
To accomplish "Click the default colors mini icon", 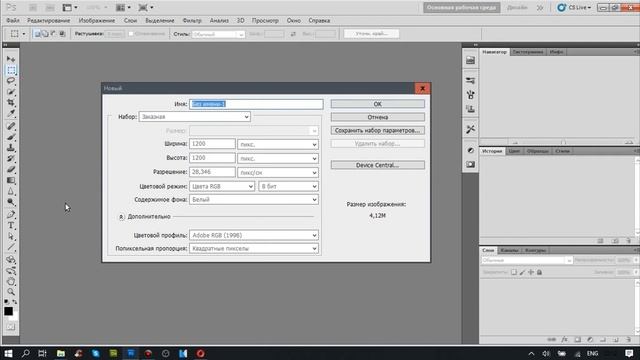I will coord(7,302).
